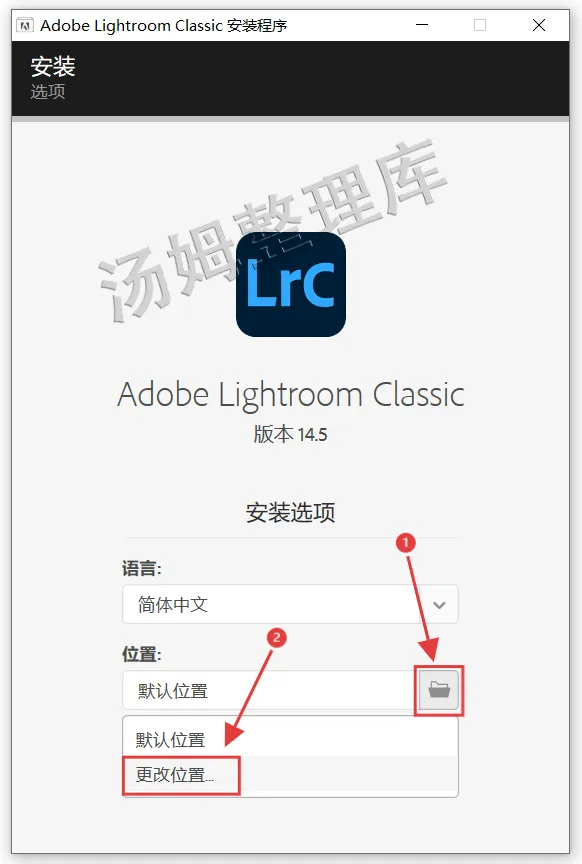This screenshot has height=864, width=582.
Task: Click the 安装 header title
Action: (53, 67)
